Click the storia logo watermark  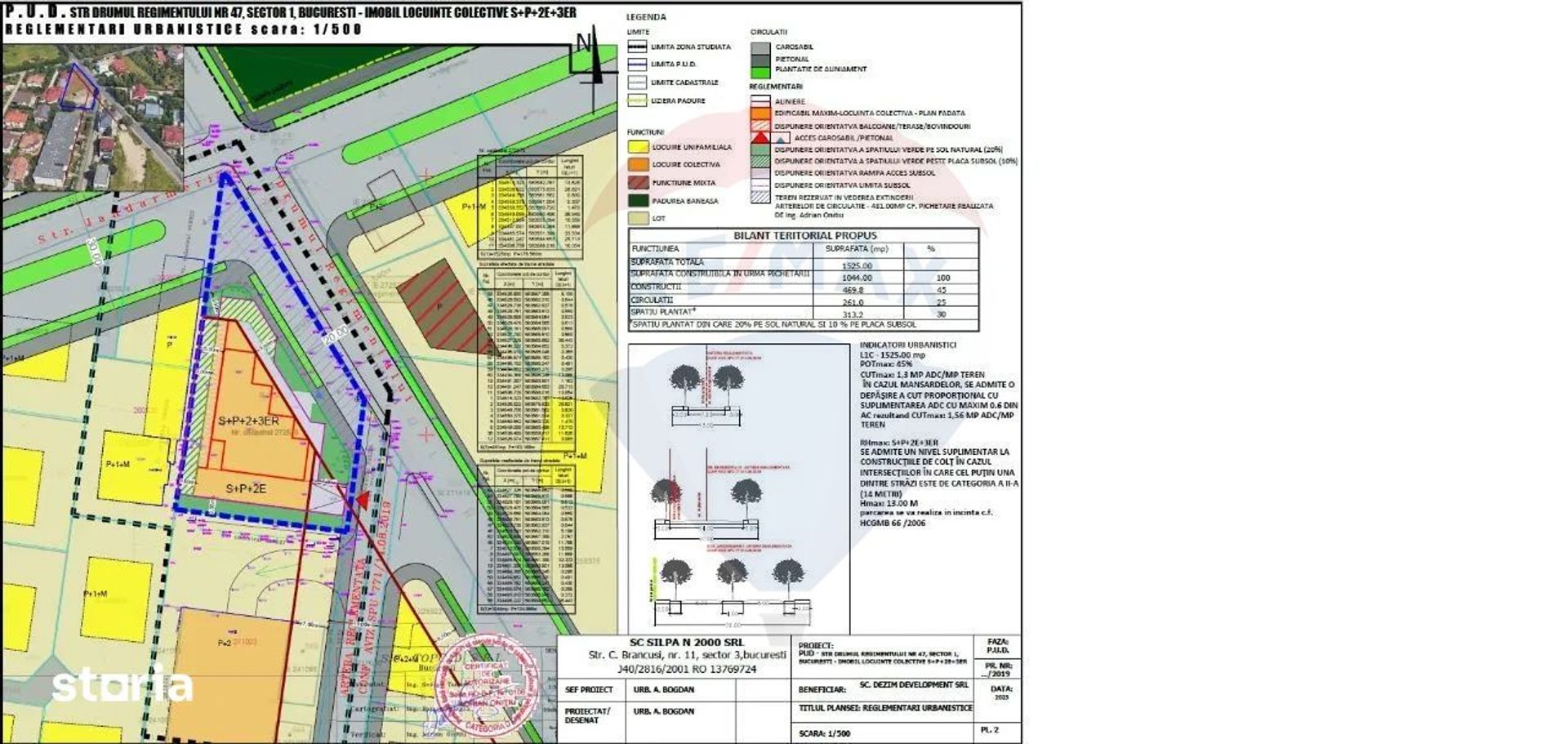click(x=122, y=684)
